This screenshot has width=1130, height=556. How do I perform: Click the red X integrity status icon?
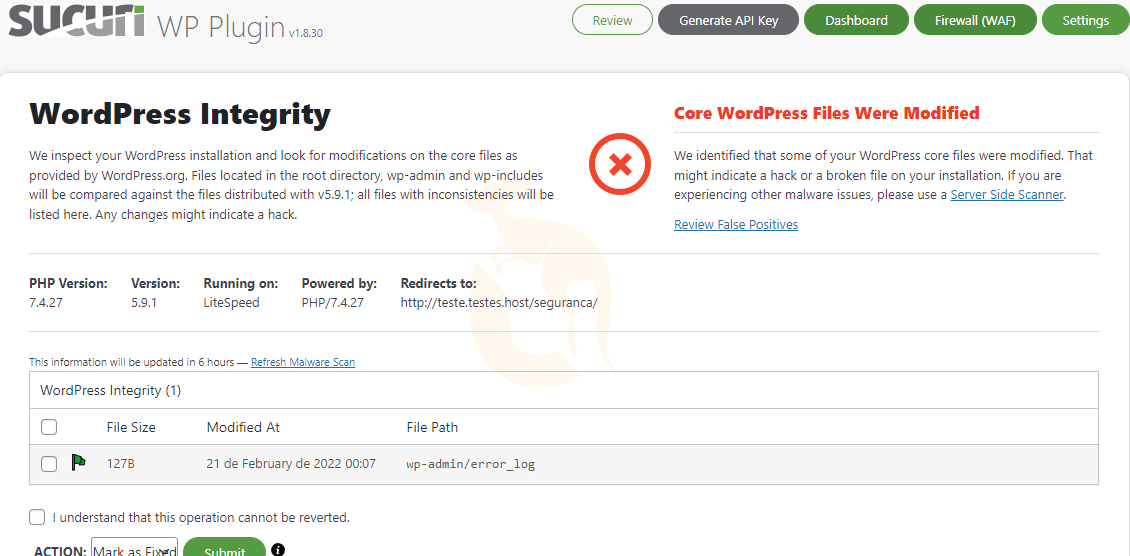[x=620, y=165]
